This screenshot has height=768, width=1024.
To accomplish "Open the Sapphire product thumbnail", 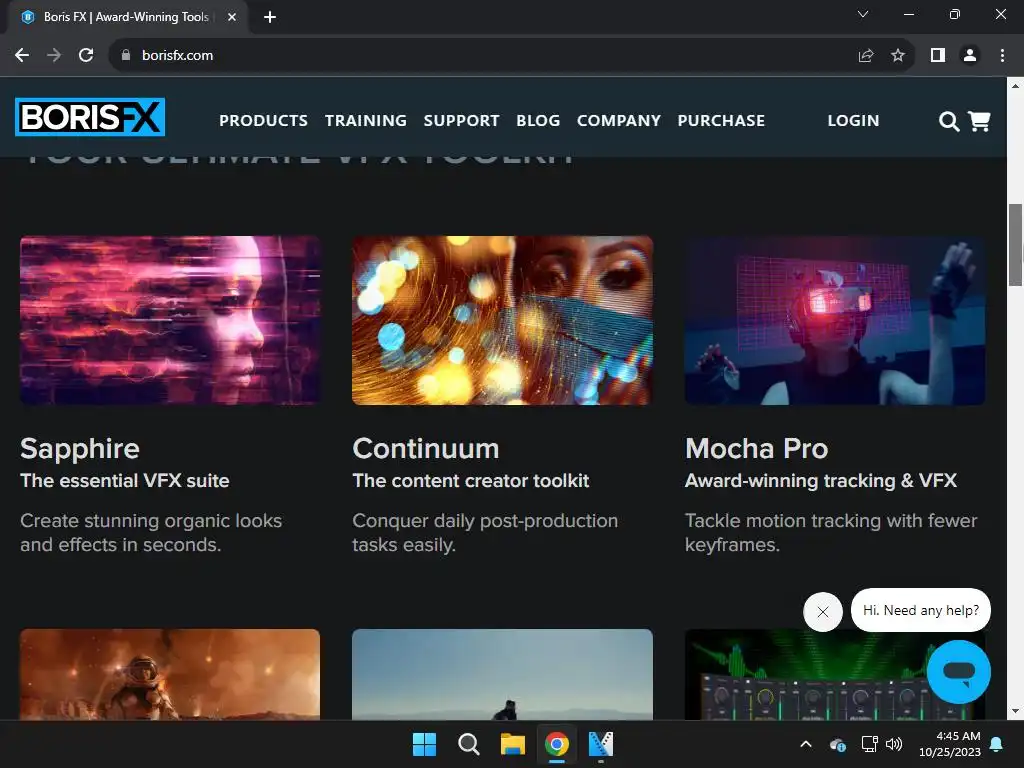I will [170, 321].
